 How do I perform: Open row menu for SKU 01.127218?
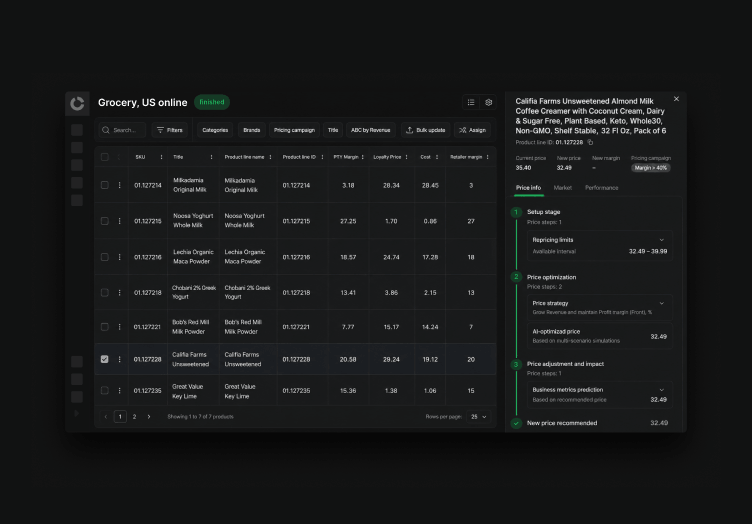(119, 292)
